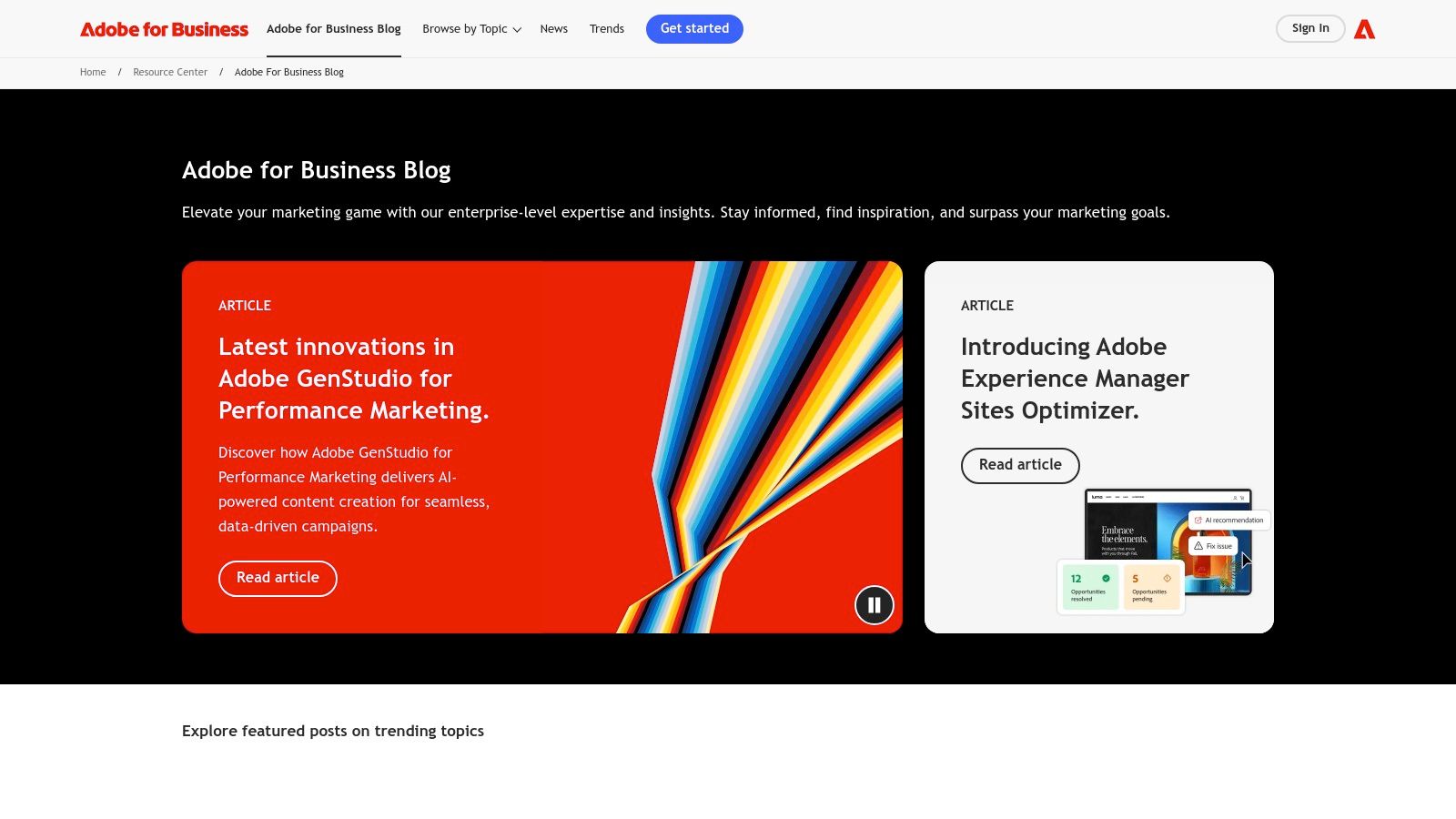Open the Adobe for Business Blog tab
Viewport: 1456px width, 819px height.
[334, 29]
